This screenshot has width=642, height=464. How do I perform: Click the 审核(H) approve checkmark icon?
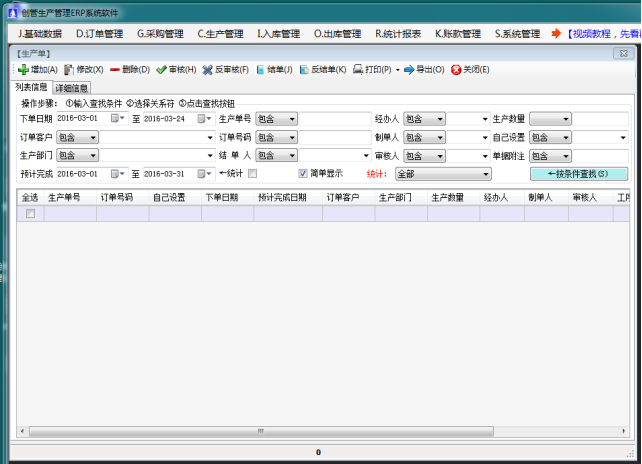[x=161, y=70]
